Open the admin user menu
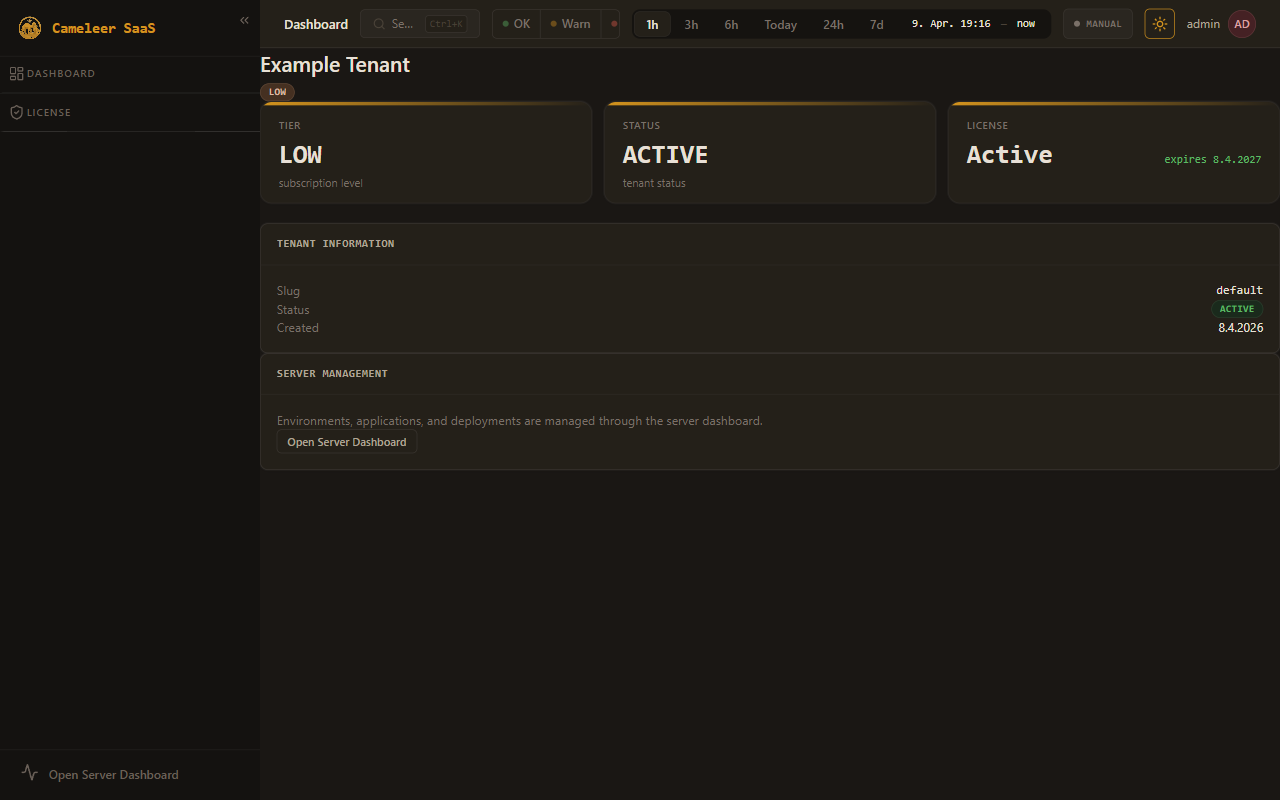 point(1203,24)
